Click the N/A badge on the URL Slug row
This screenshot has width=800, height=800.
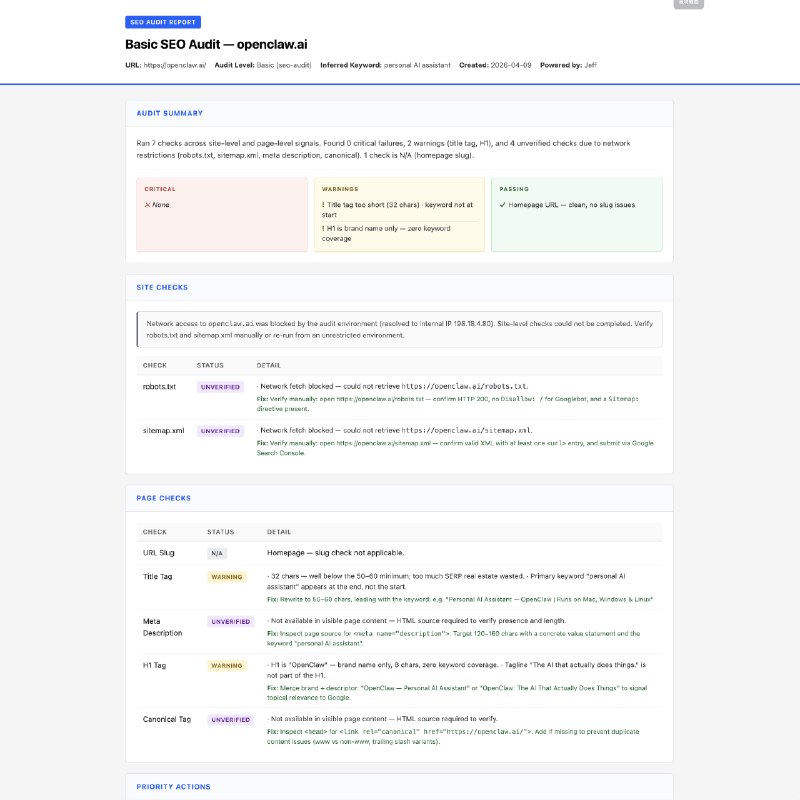[x=217, y=553]
